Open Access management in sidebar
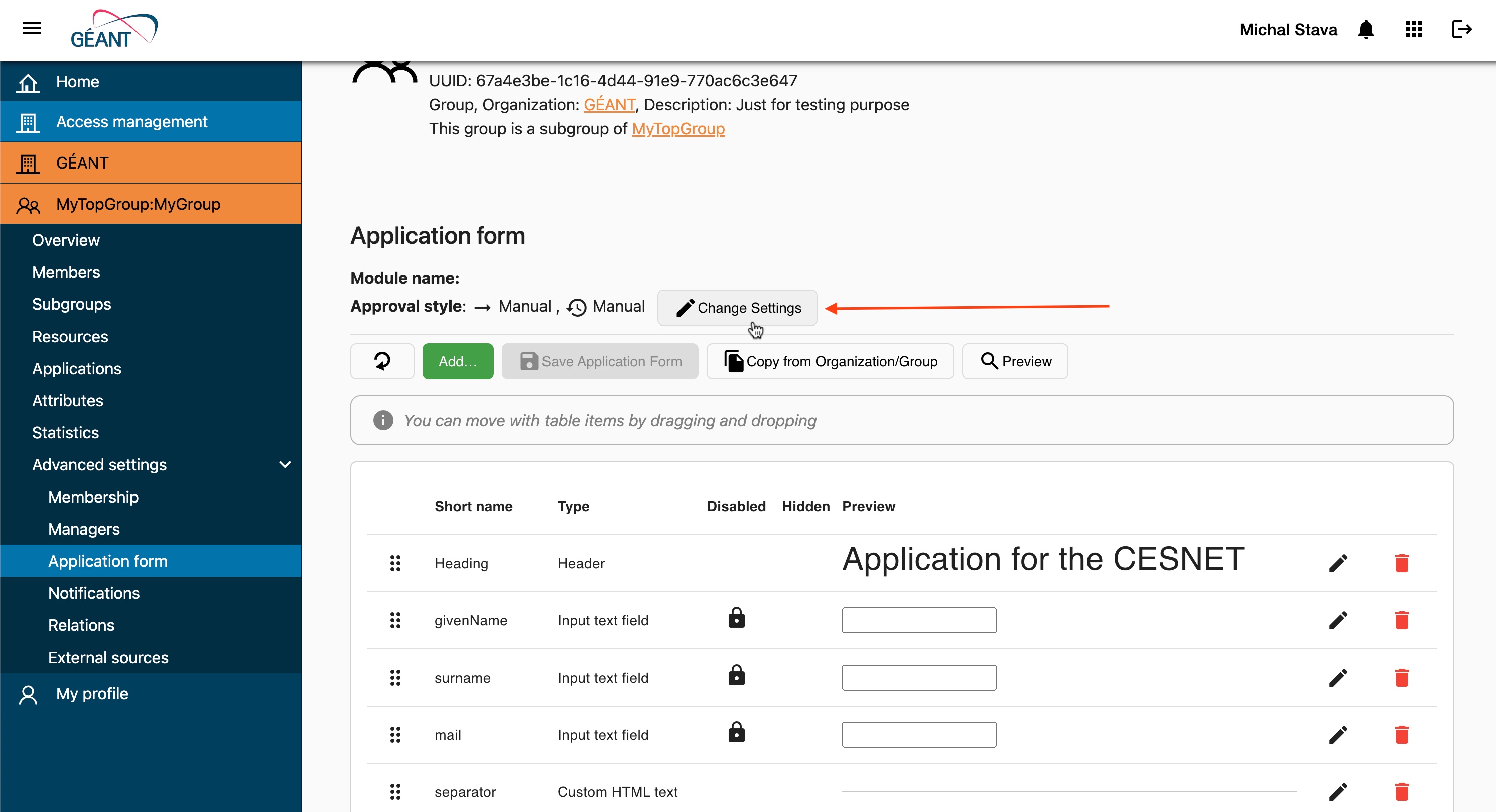Viewport: 1496px width, 812px height. (151, 122)
